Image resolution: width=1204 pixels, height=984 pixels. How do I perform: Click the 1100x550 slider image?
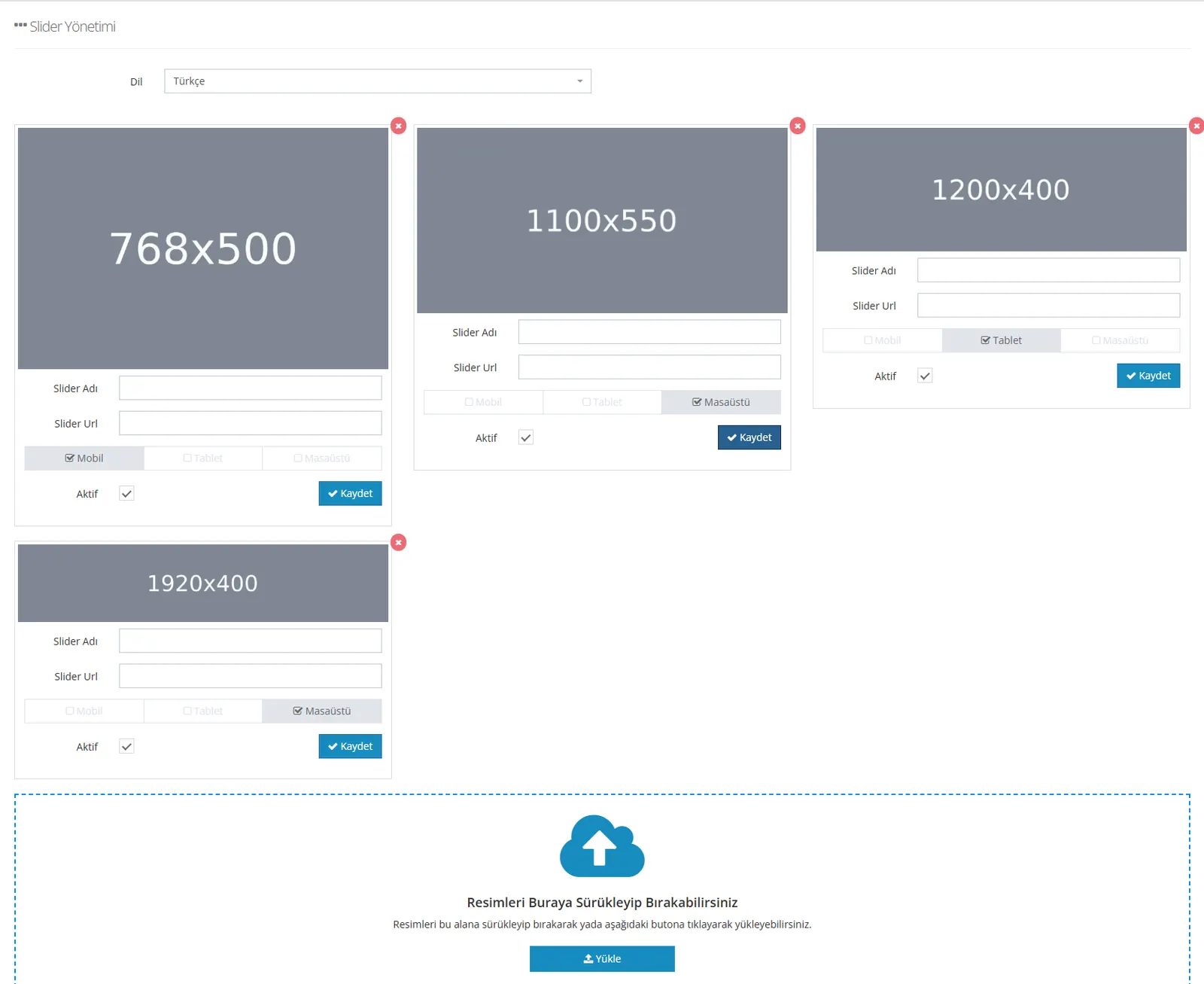click(x=602, y=221)
